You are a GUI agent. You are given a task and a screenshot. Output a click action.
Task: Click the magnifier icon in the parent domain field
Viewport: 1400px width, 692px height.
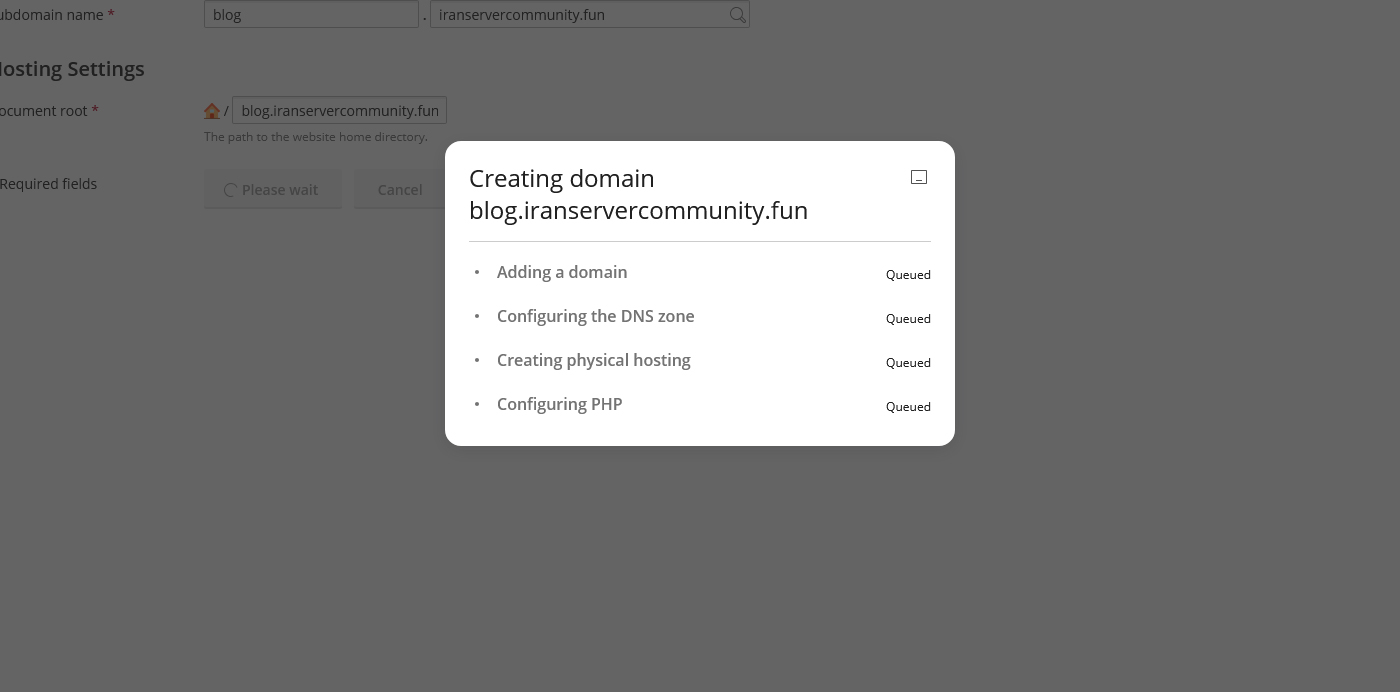click(737, 15)
